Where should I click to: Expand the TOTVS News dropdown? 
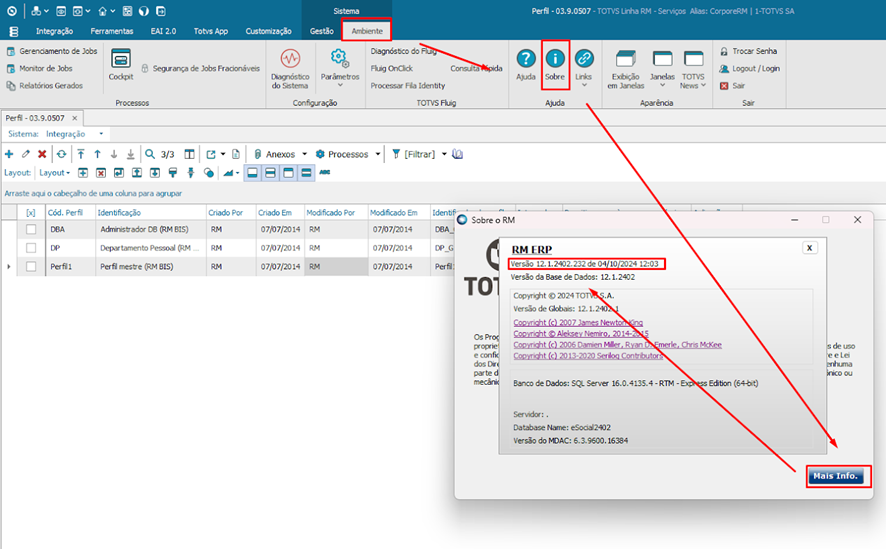(x=703, y=85)
